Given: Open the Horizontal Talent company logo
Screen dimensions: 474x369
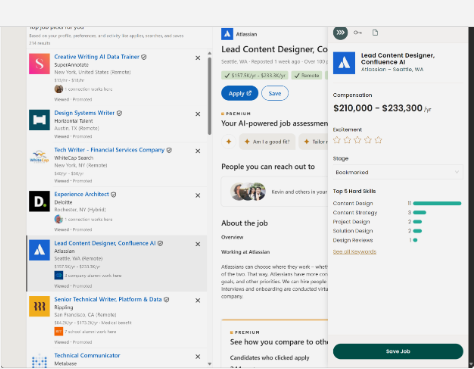Looking at the screenshot, I should 39,120.
